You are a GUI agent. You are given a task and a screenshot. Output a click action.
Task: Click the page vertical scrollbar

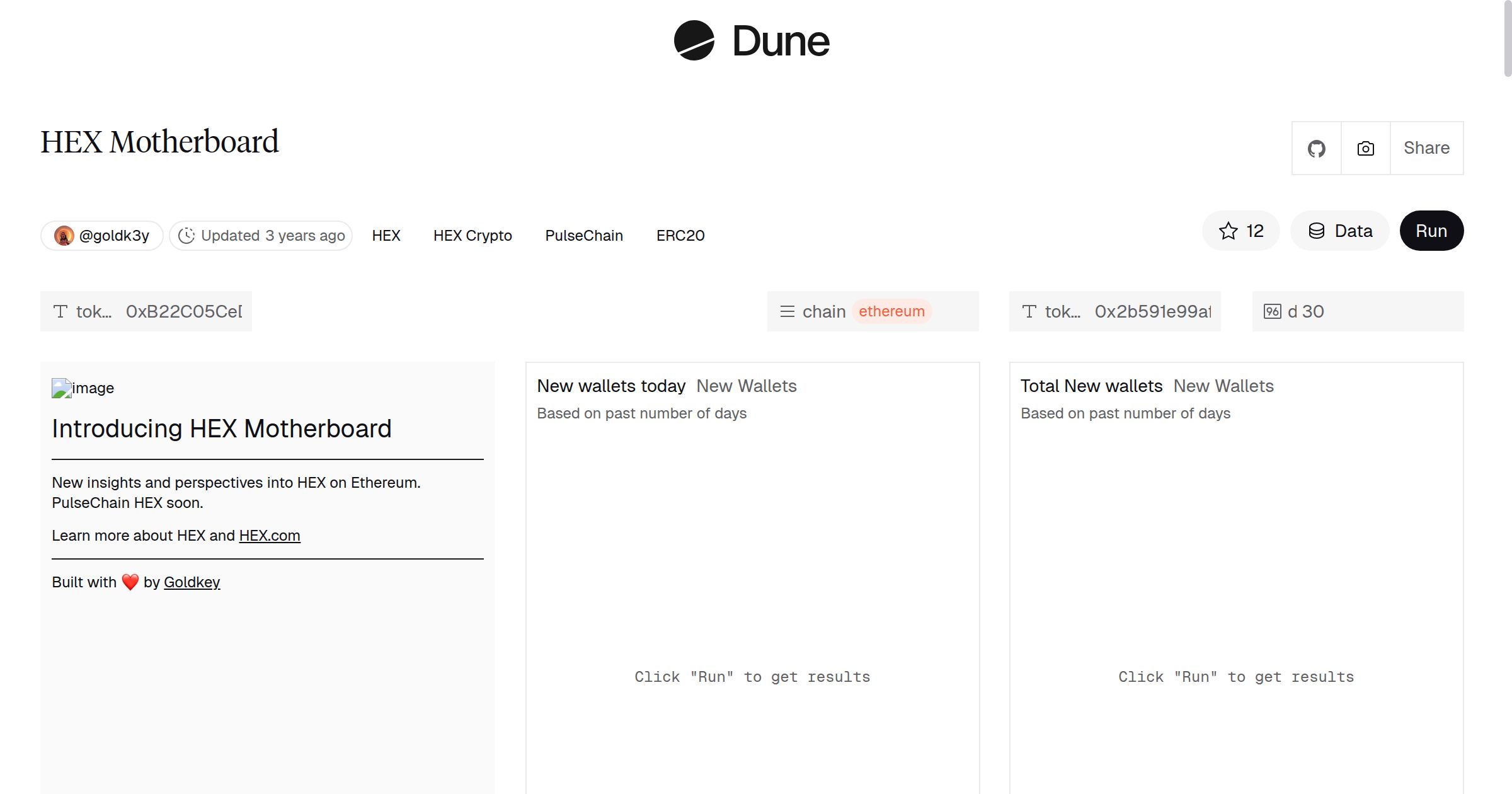click(1507, 38)
